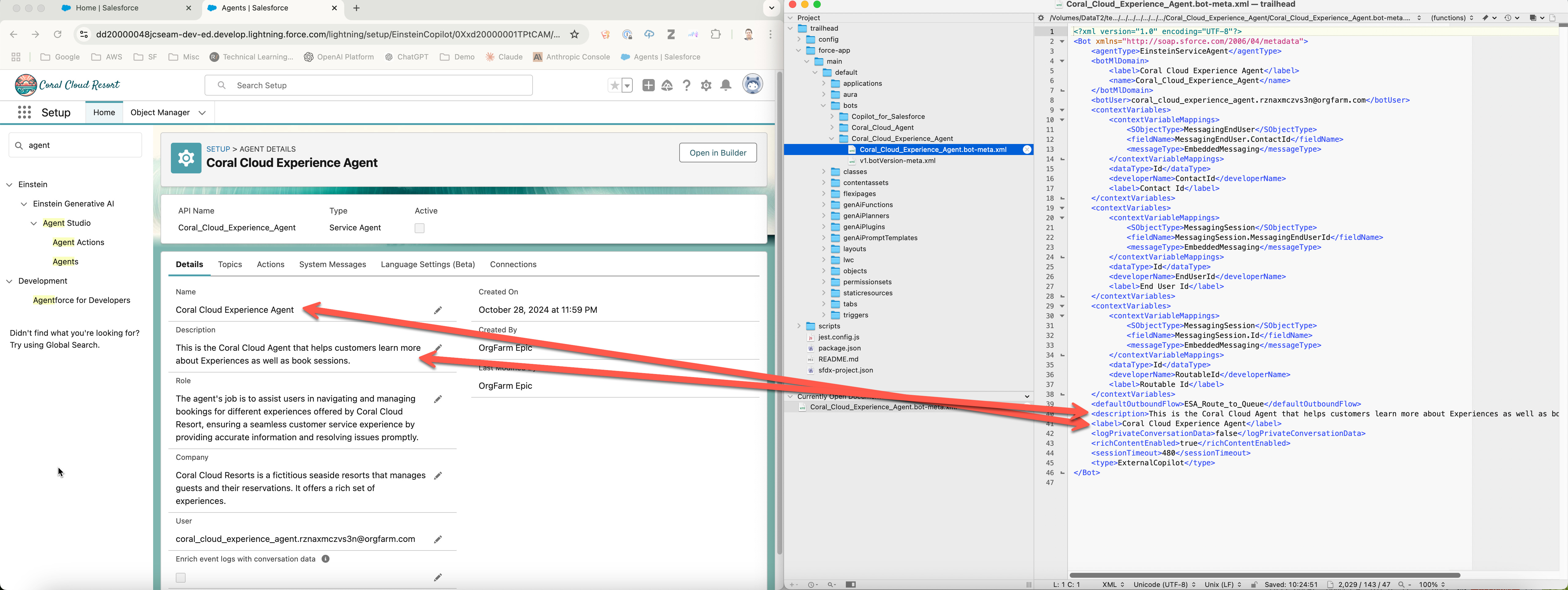Click info icon beside enrich event logs
This screenshot has height=590, width=1568.
click(x=326, y=559)
